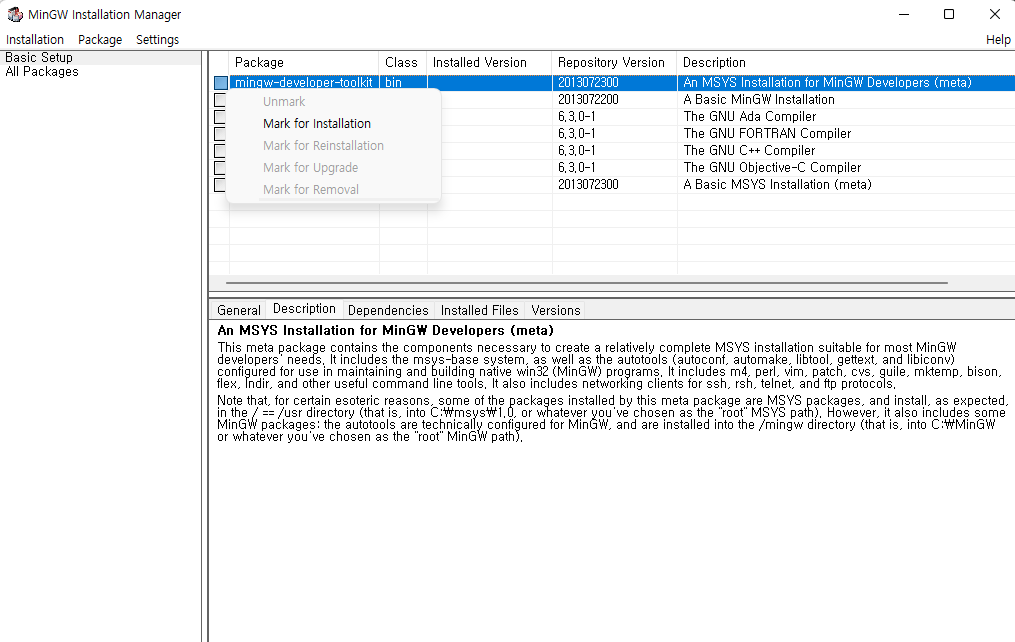The image size is (1015, 642).
Task: Close the MinGW Installation Manager window
Action: [995, 14]
